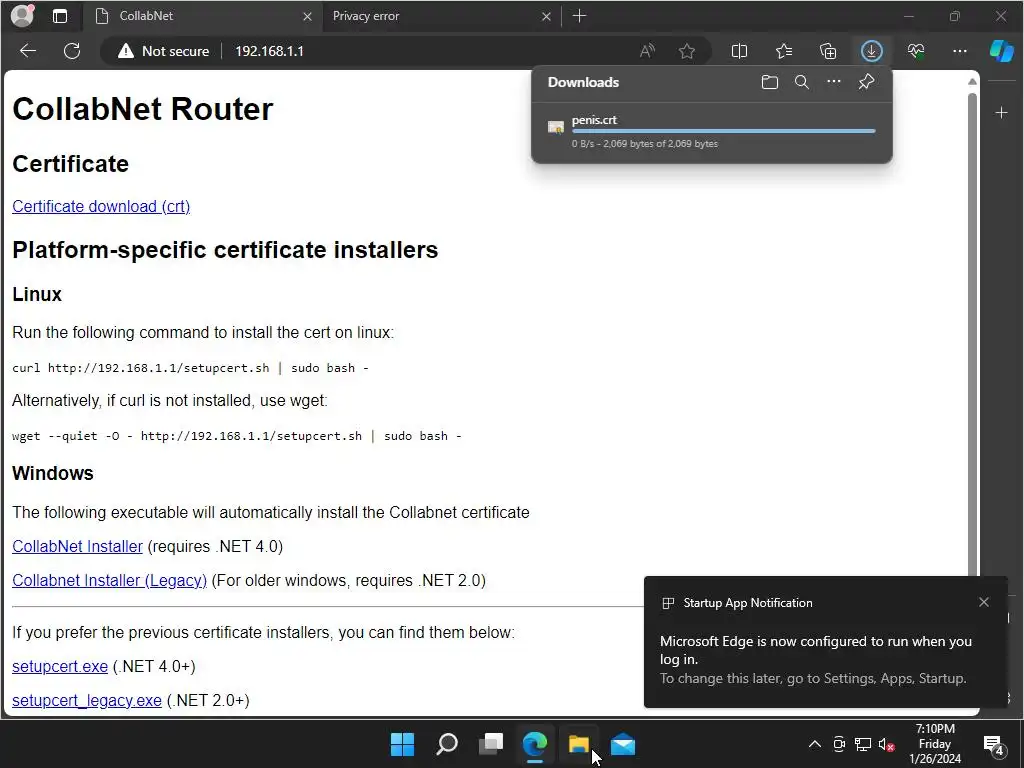Switch to the CollabNet tab
The height and width of the screenshot is (768, 1024).
[x=202, y=16]
